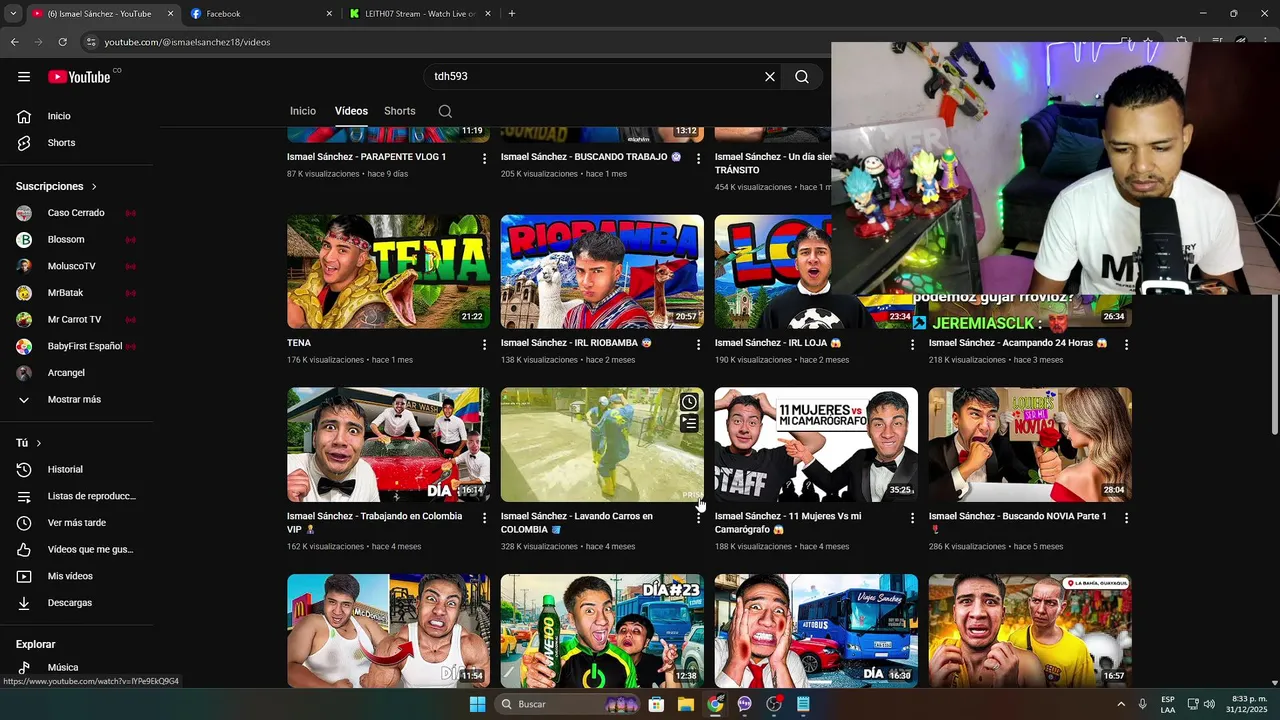Viewport: 1280px width, 720px height.
Task: Open the Buscando NOVIA thumbnail
Action: (1030, 445)
